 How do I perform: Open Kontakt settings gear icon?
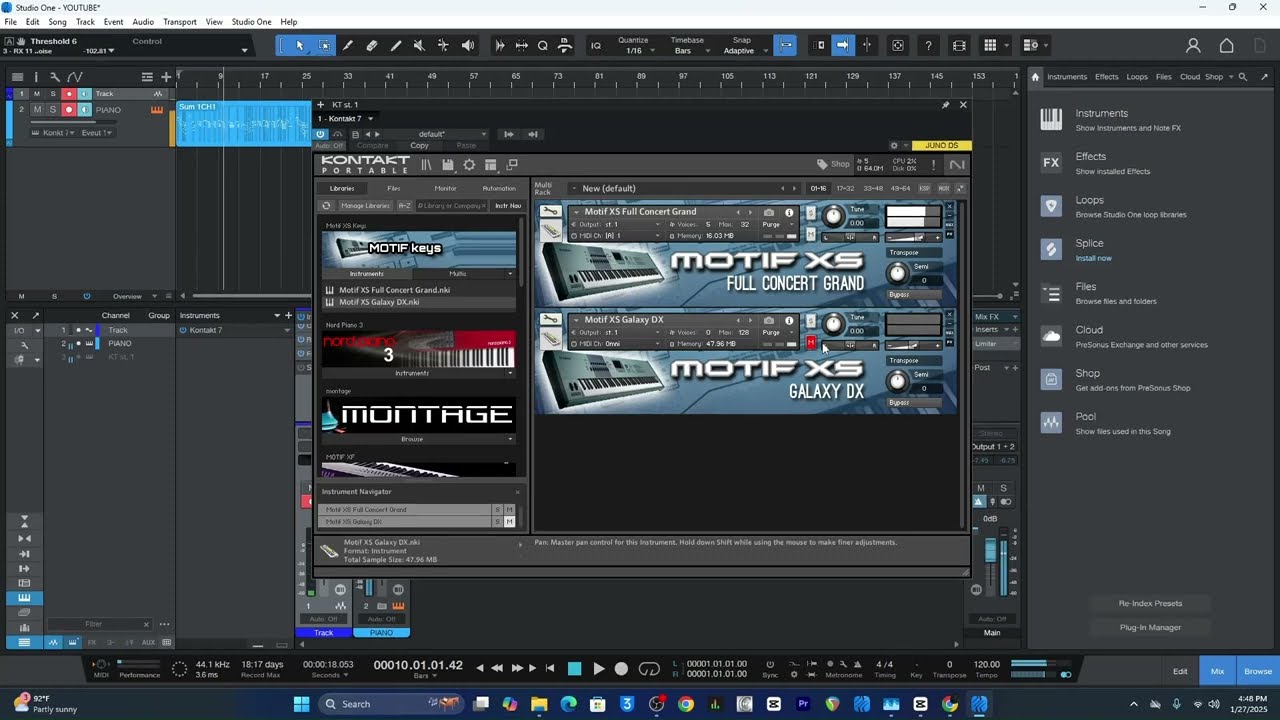coord(469,165)
